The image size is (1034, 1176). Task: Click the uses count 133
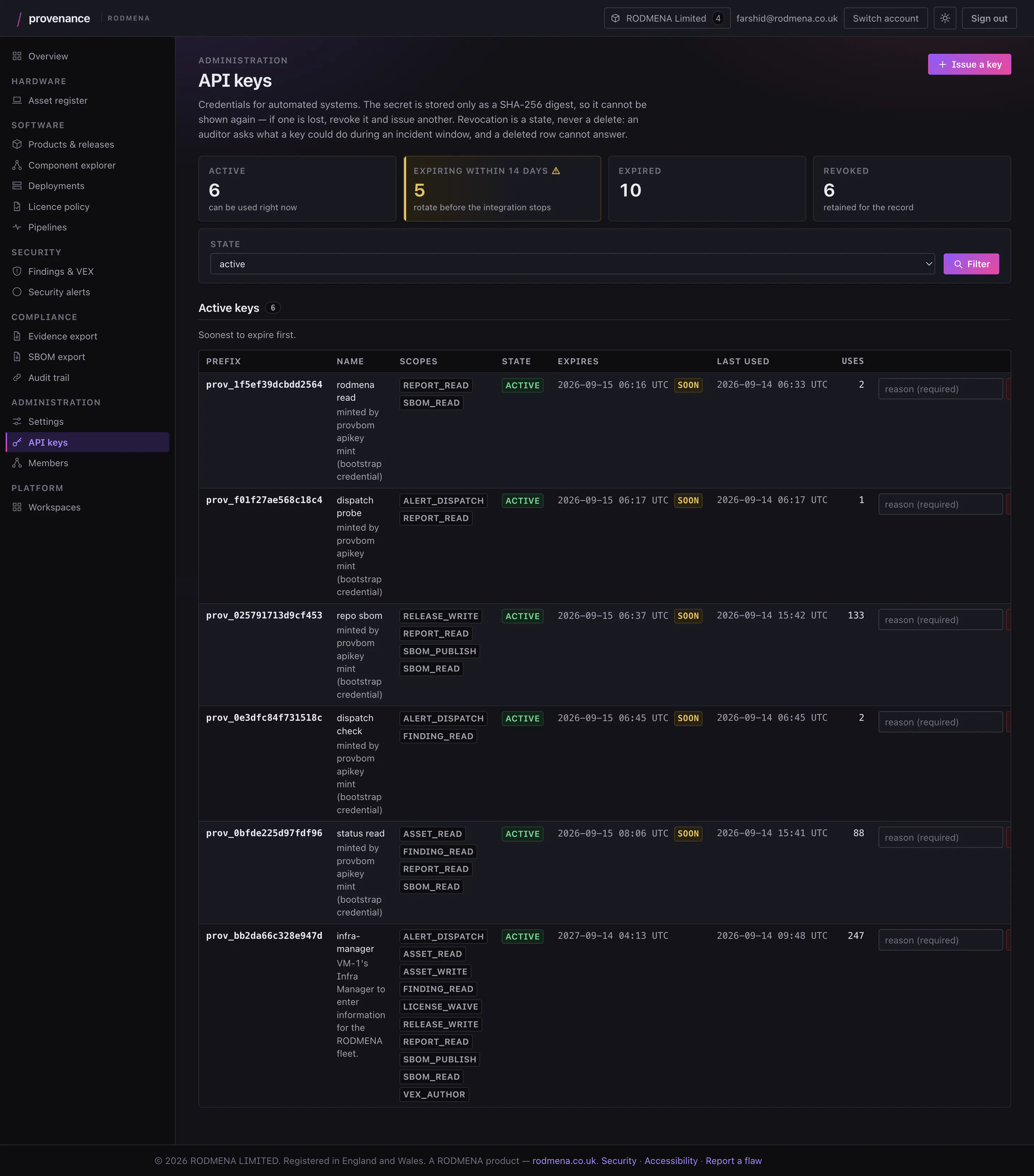856,616
